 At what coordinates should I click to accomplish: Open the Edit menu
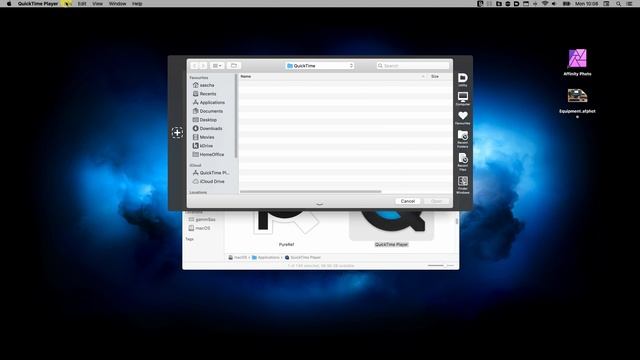point(82,4)
